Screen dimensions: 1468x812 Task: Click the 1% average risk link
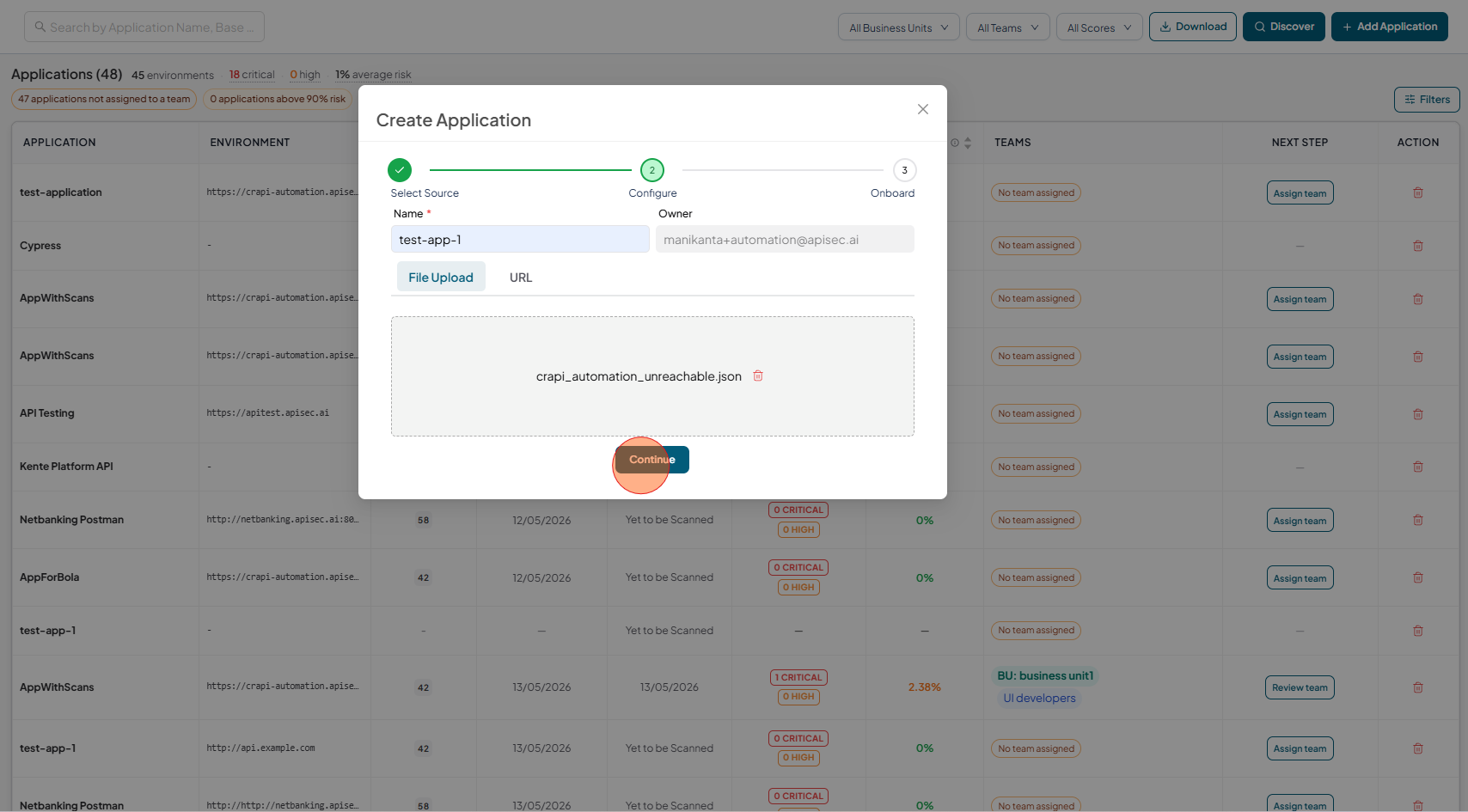tap(373, 75)
